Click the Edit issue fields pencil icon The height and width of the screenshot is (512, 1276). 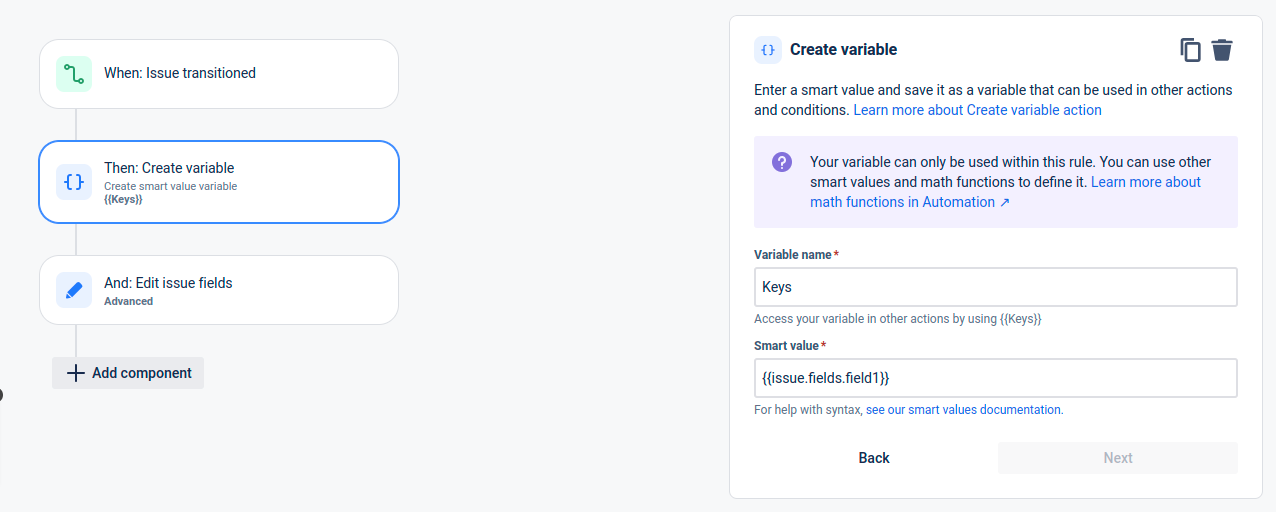74,290
